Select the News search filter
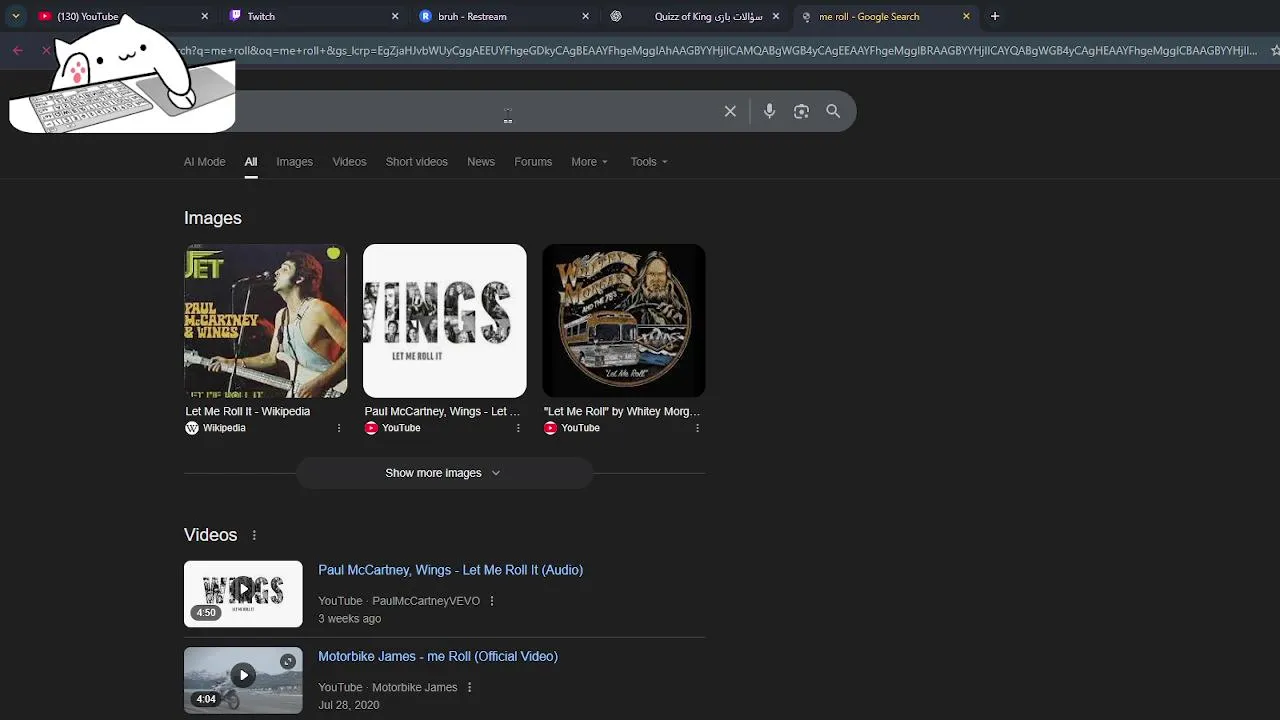The width and height of the screenshot is (1280, 720). (x=481, y=162)
